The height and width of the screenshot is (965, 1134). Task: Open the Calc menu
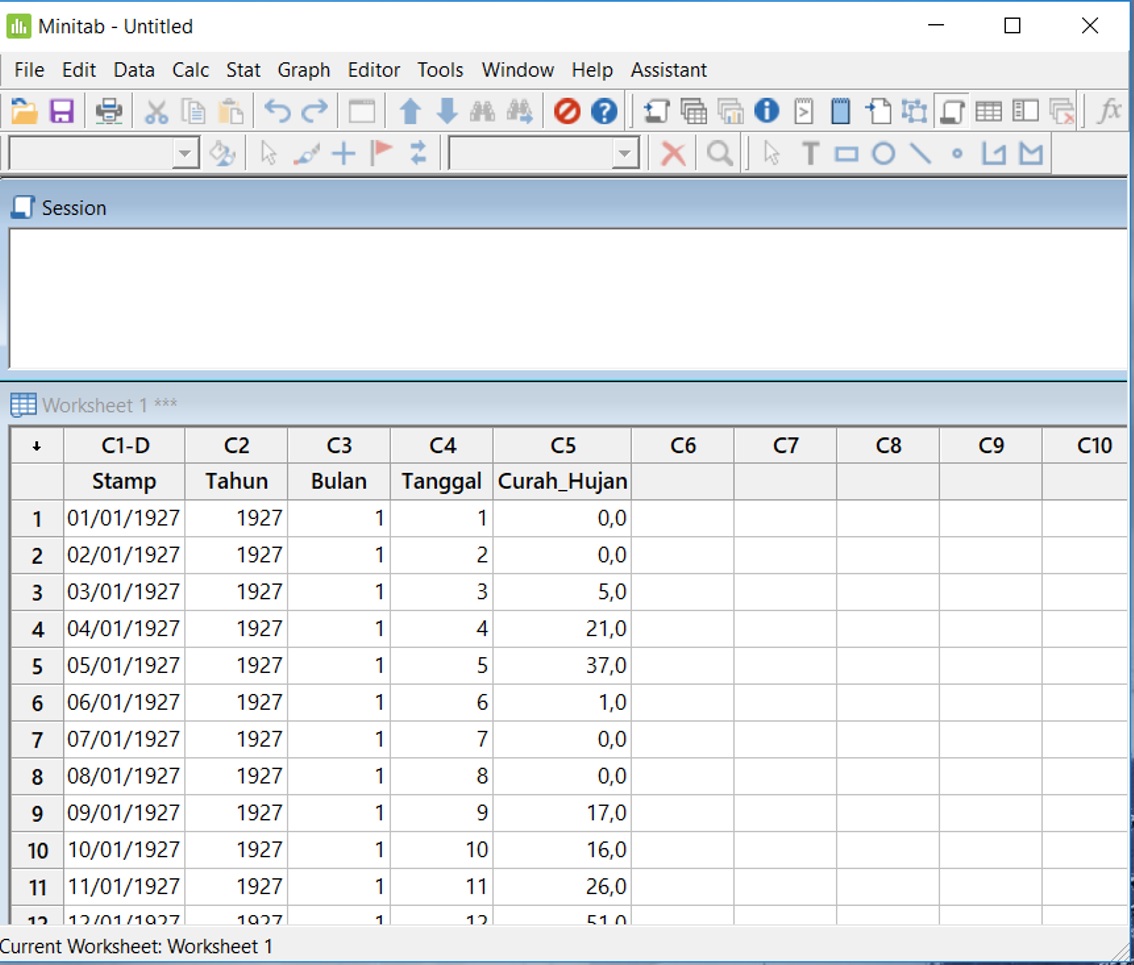[190, 70]
